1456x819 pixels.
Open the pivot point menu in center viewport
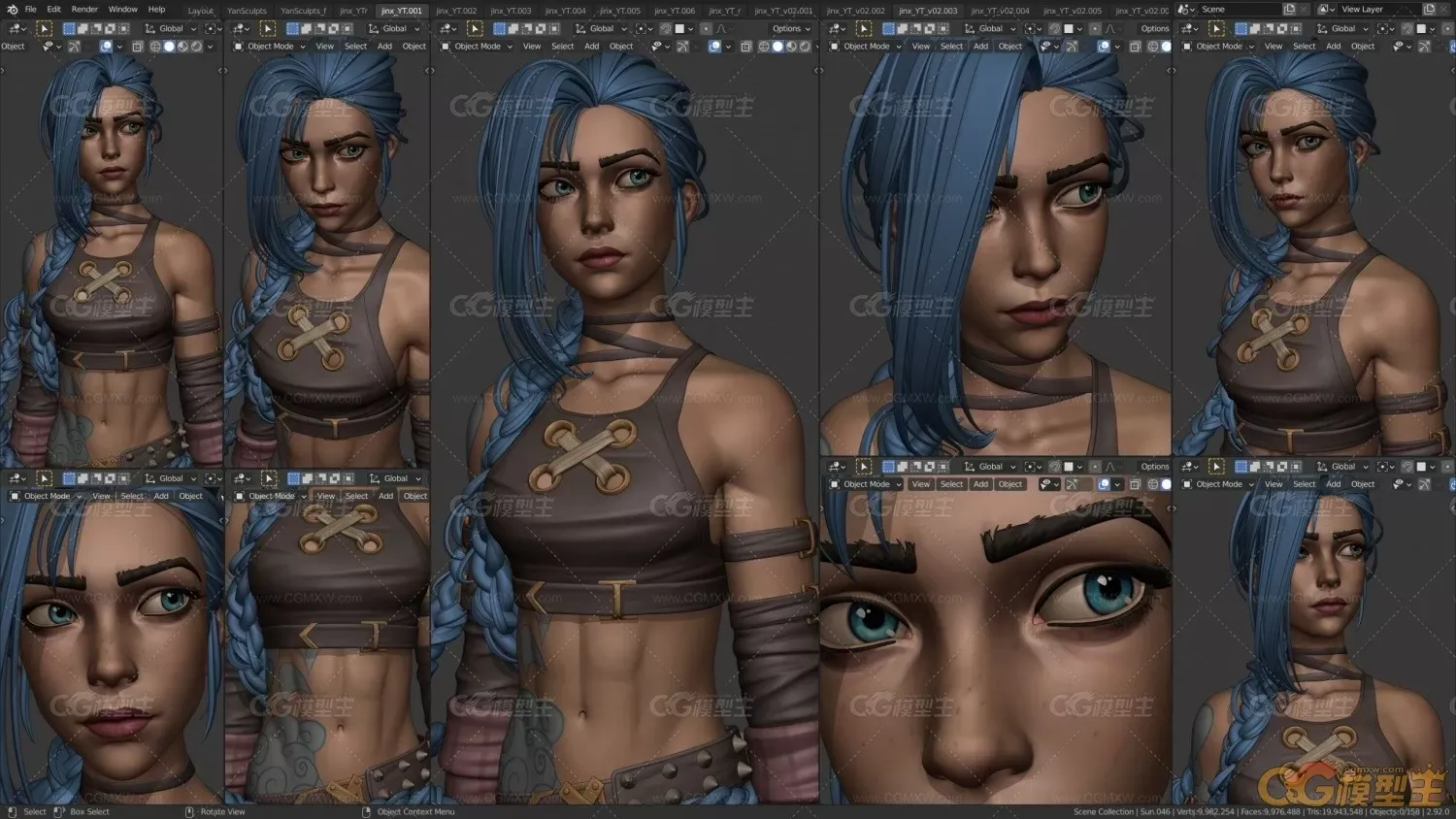(x=644, y=29)
